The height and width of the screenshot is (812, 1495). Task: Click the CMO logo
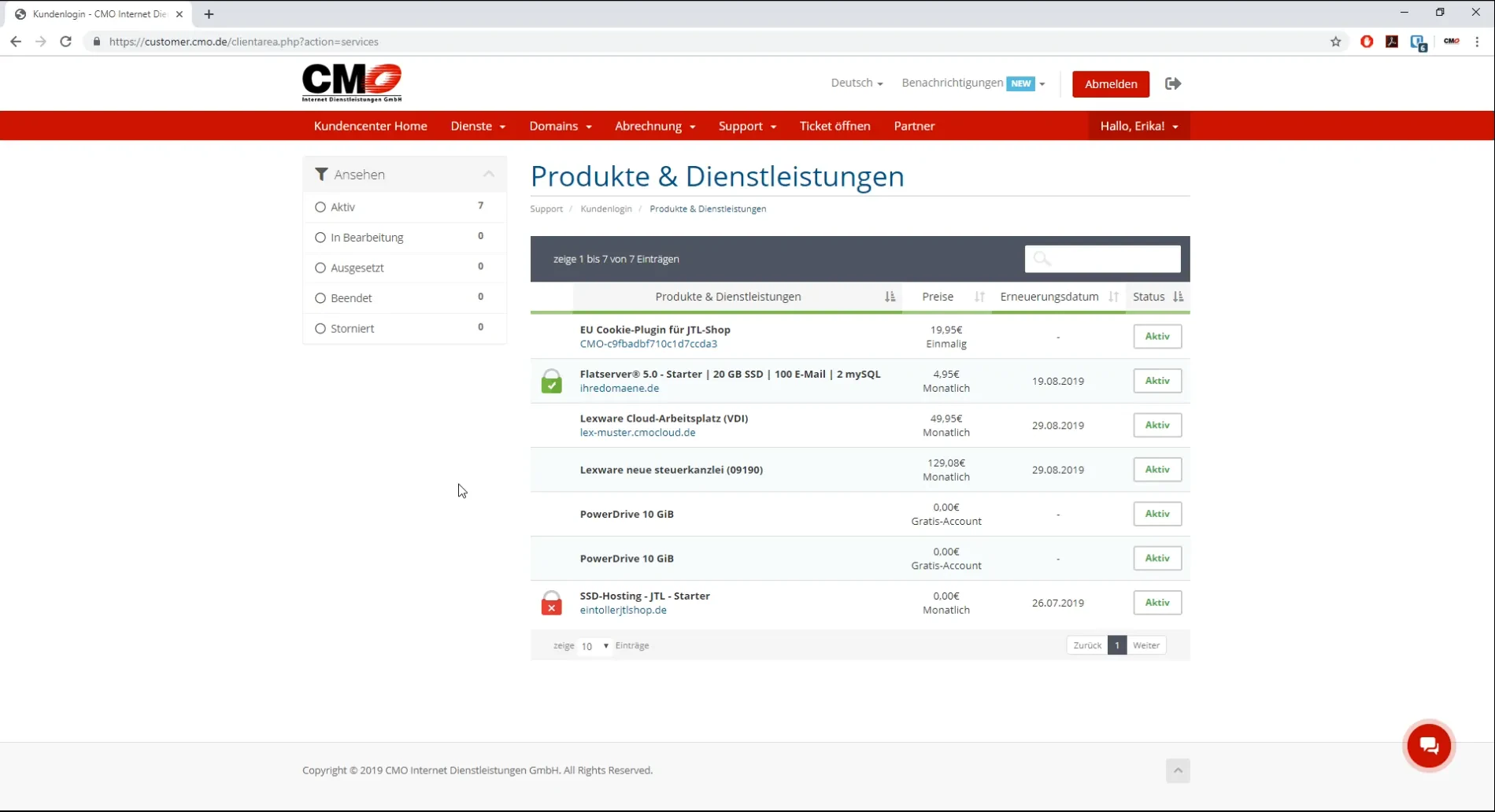352,83
